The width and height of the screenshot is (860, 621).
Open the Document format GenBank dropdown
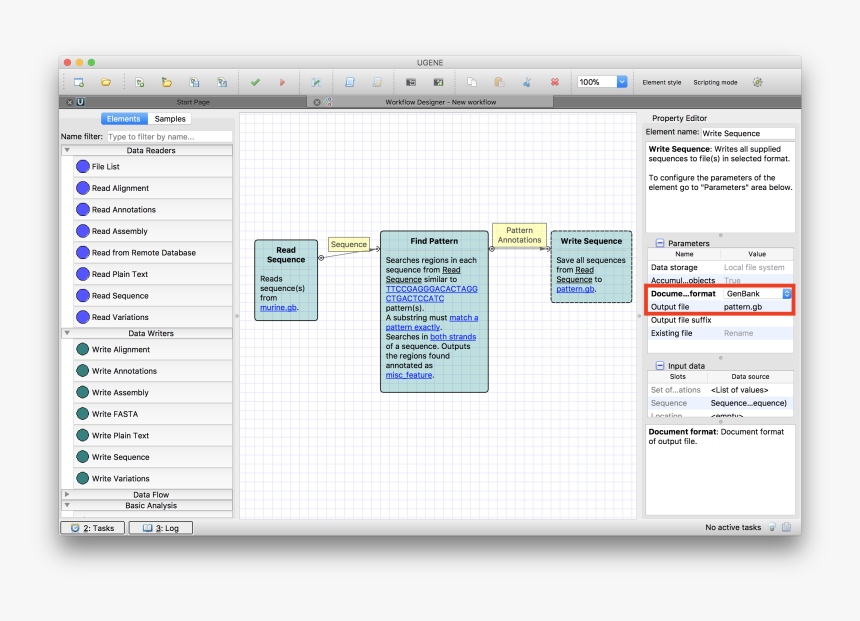coord(787,293)
